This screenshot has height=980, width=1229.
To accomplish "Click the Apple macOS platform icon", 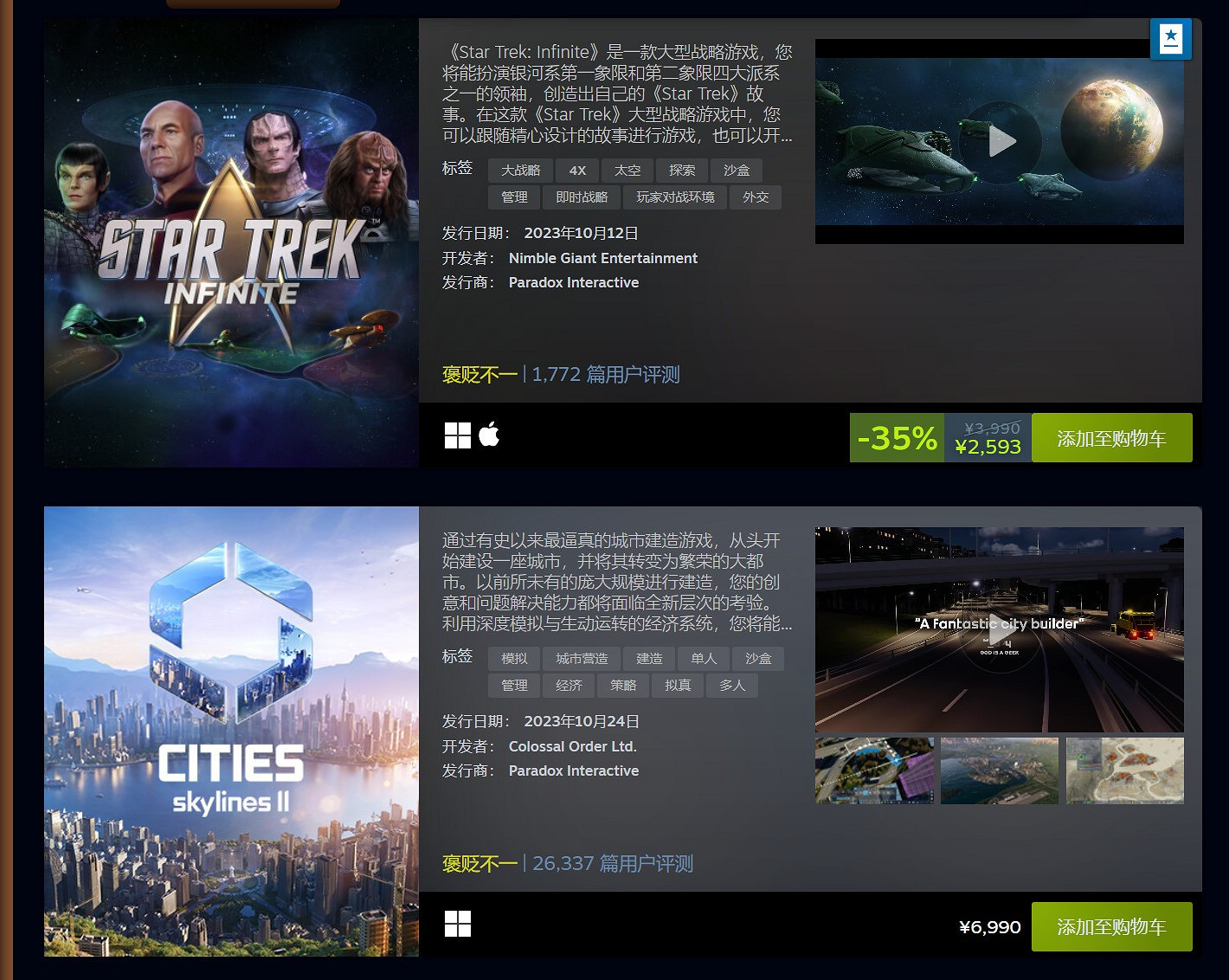I will point(489,435).
